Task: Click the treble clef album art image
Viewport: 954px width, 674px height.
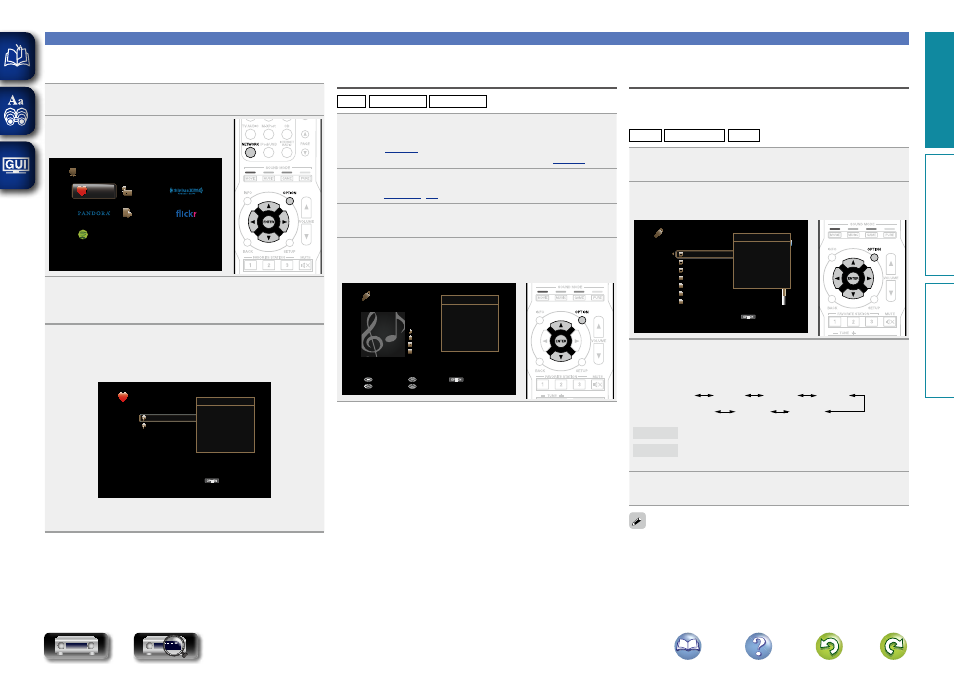Action: click(383, 334)
